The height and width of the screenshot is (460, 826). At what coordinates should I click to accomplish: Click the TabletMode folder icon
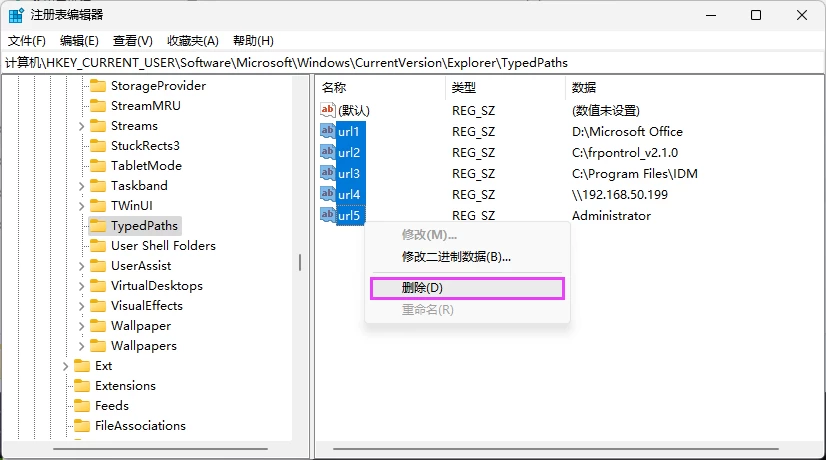[x=98, y=165]
